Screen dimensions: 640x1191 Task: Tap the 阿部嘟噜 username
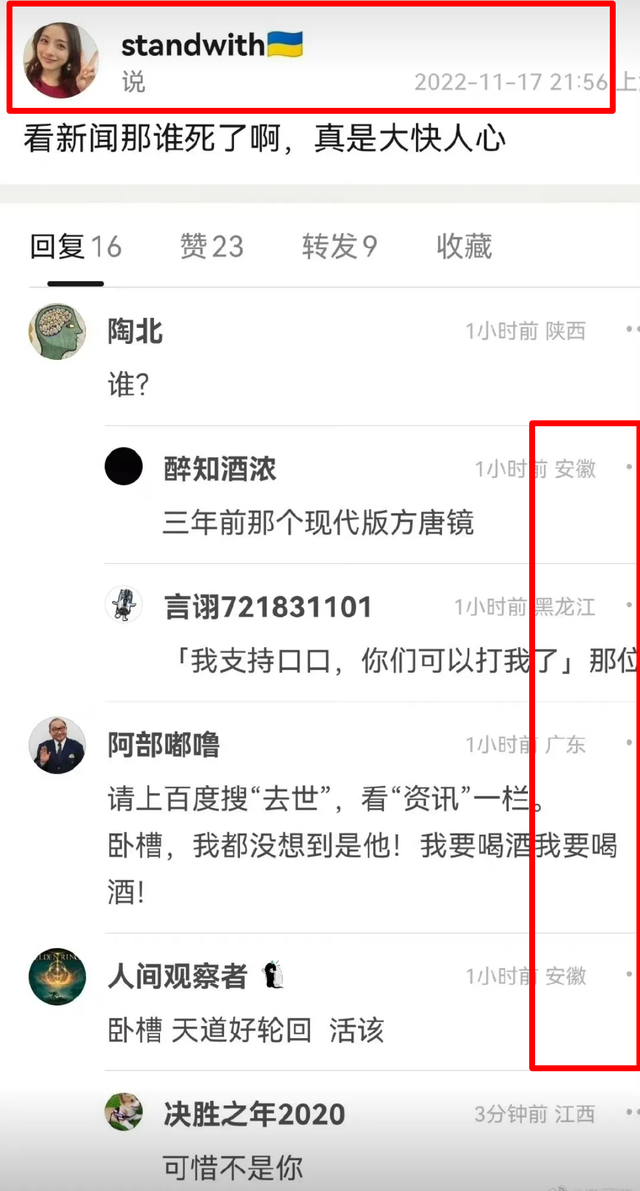[x=164, y=745]
